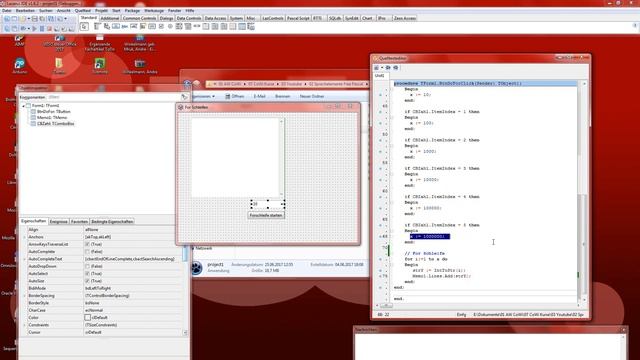
Task: Pick the TButton component icon
Action: pyautogui.click(x=116, y=27)
